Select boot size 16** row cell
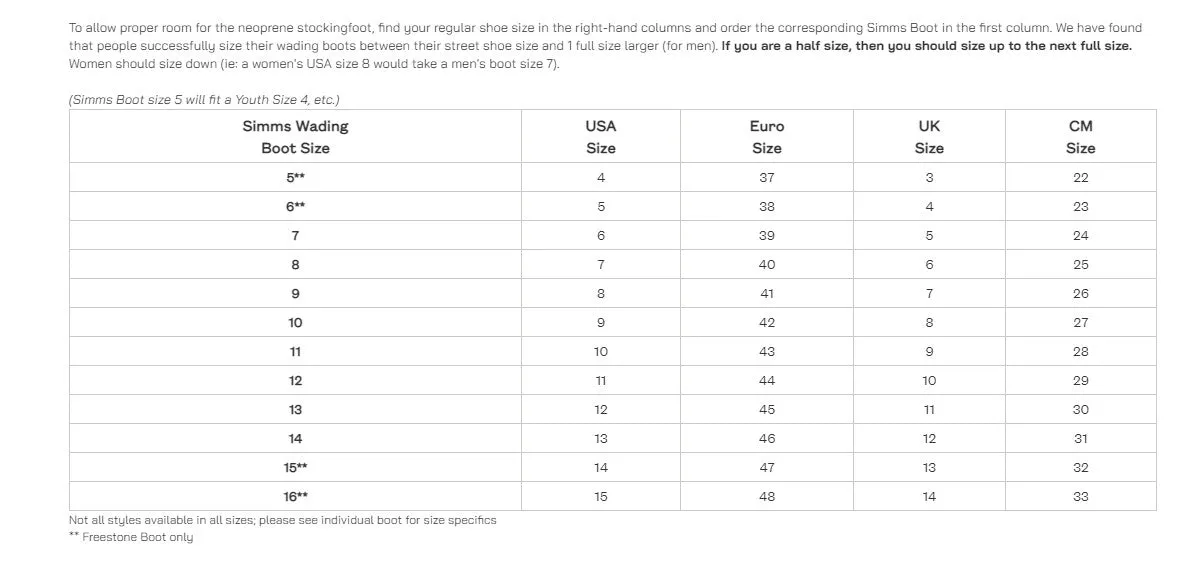The width and height of the screenshot is (1189, 586). [x=295, y=497]
